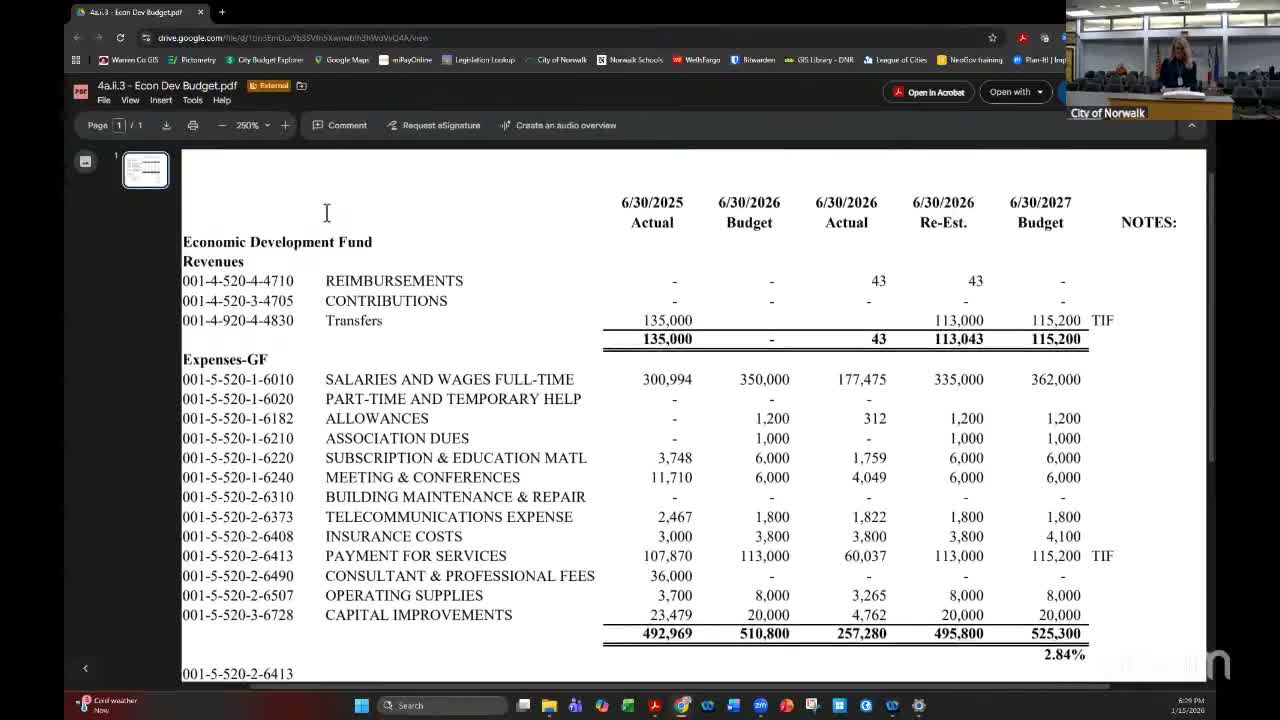Open the Tools menu

pos(192,100)
